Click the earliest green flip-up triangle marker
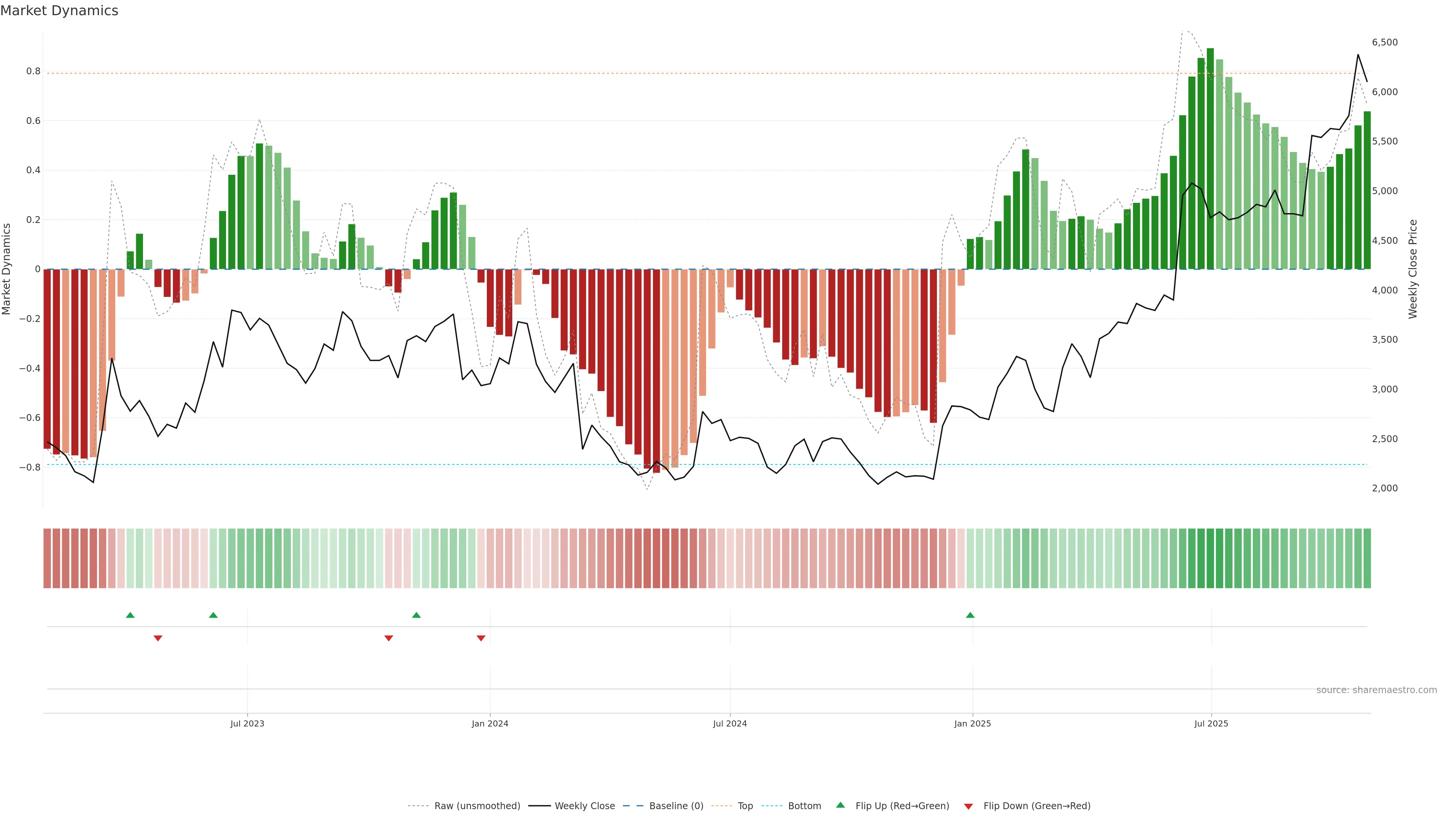Image resolution: width=1456 pixels, height=819 pixels. [x=130, y=615]
